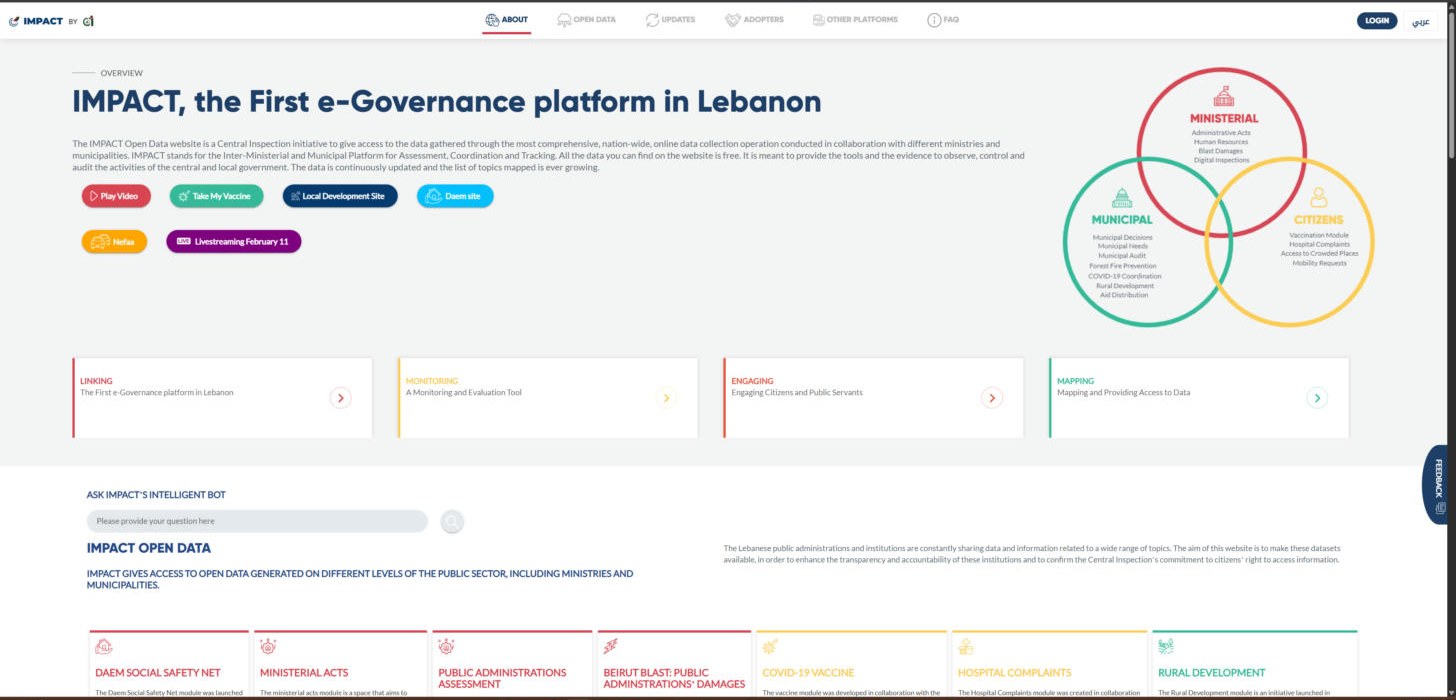Switch language to Arabic
1456x700 pixels.
[1420, 21]
